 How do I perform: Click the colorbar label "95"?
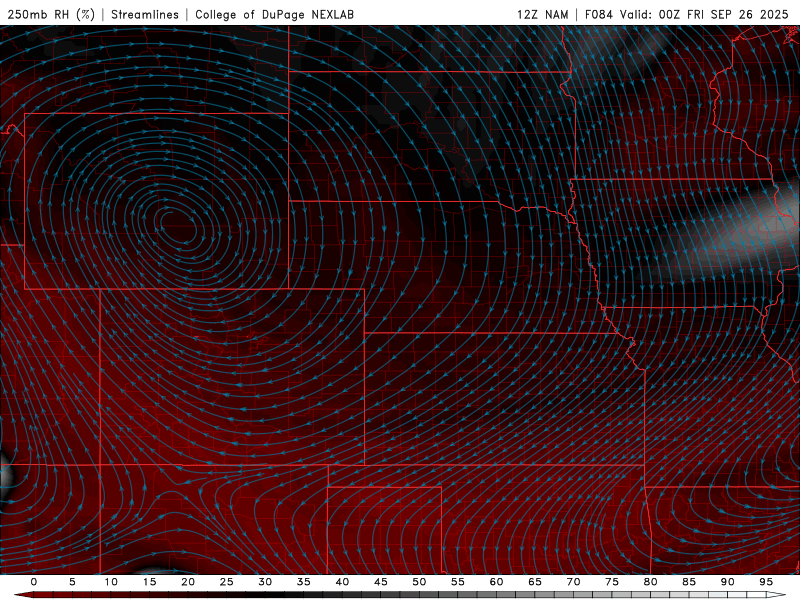[x=766, y=582]
